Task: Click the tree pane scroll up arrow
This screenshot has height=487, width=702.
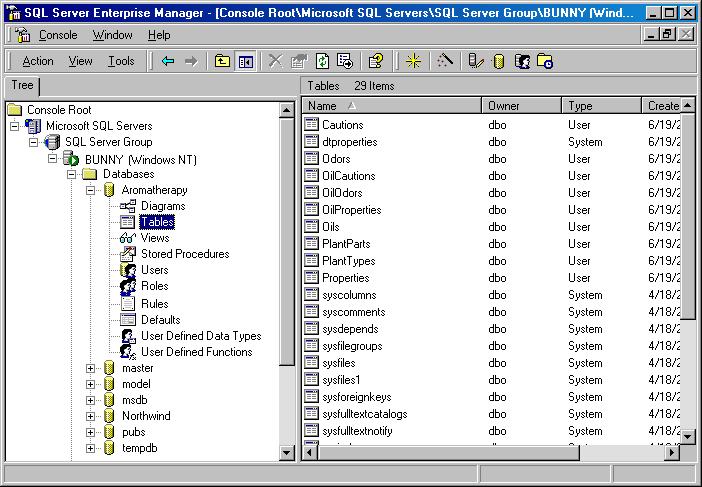Action: [x=287, y=110]
